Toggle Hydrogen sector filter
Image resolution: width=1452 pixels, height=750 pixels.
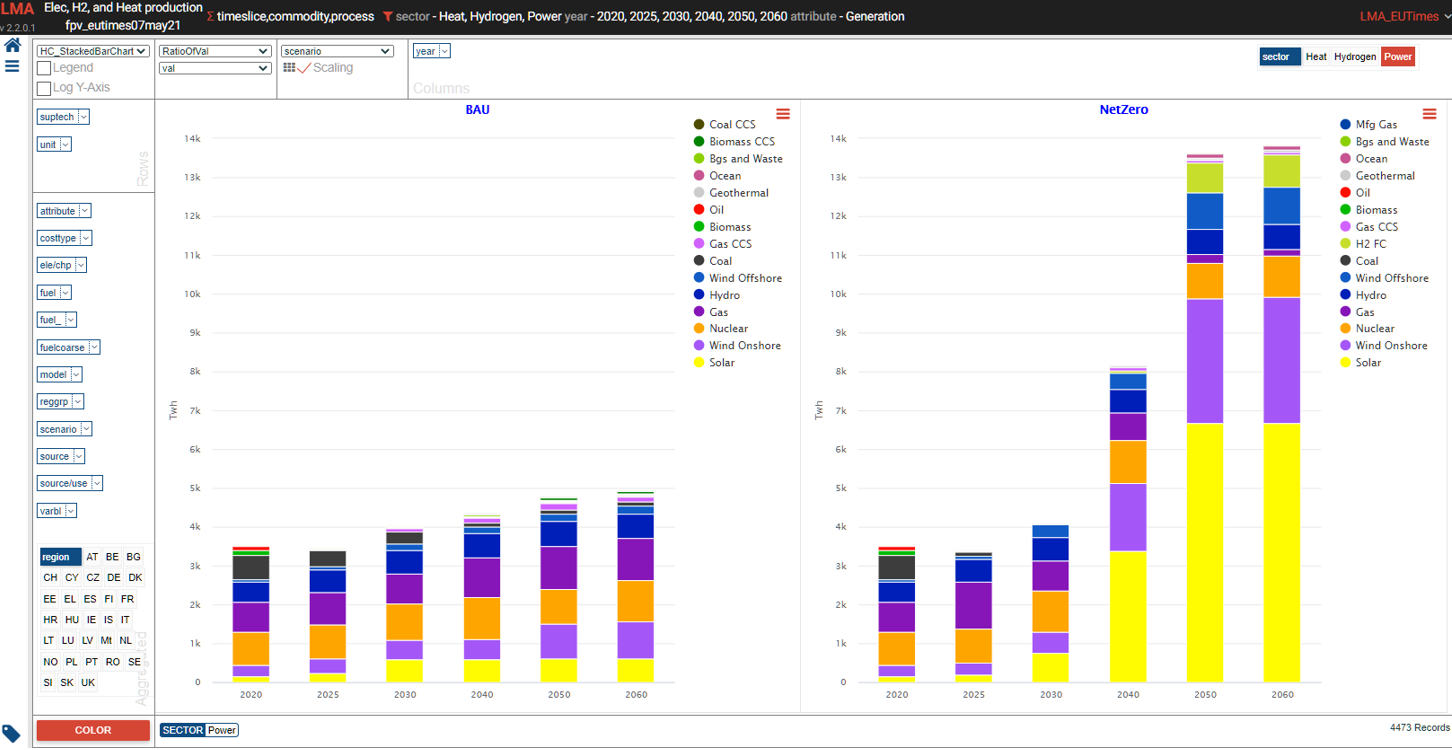click(1355, 57)
